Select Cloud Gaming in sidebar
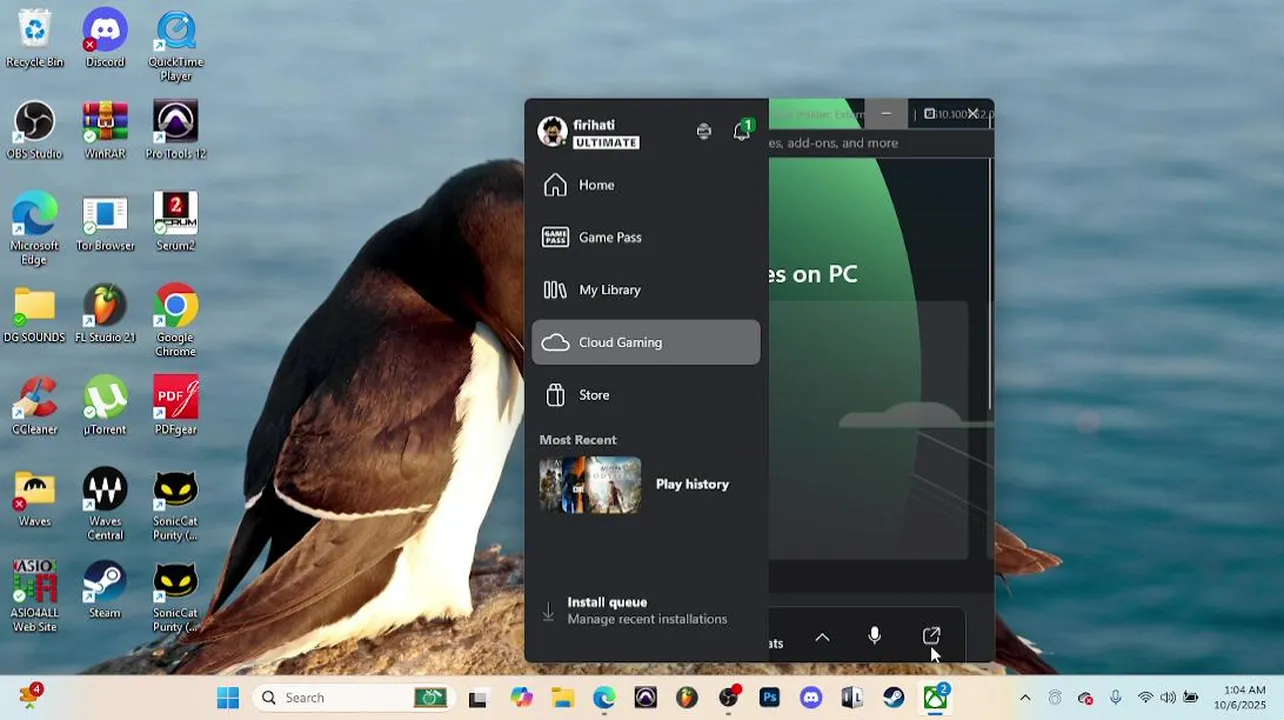This screenshot has height=720, width=1284. (x=646, y=342)
